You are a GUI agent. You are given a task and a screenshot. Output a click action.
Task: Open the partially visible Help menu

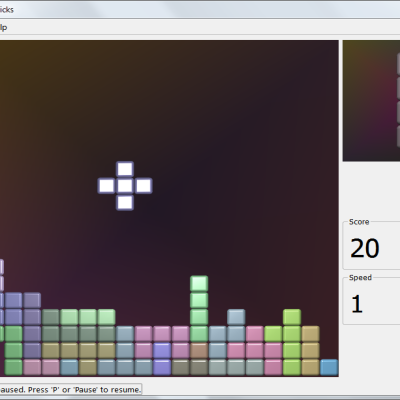pyautogui.click(x=3, y=27)
